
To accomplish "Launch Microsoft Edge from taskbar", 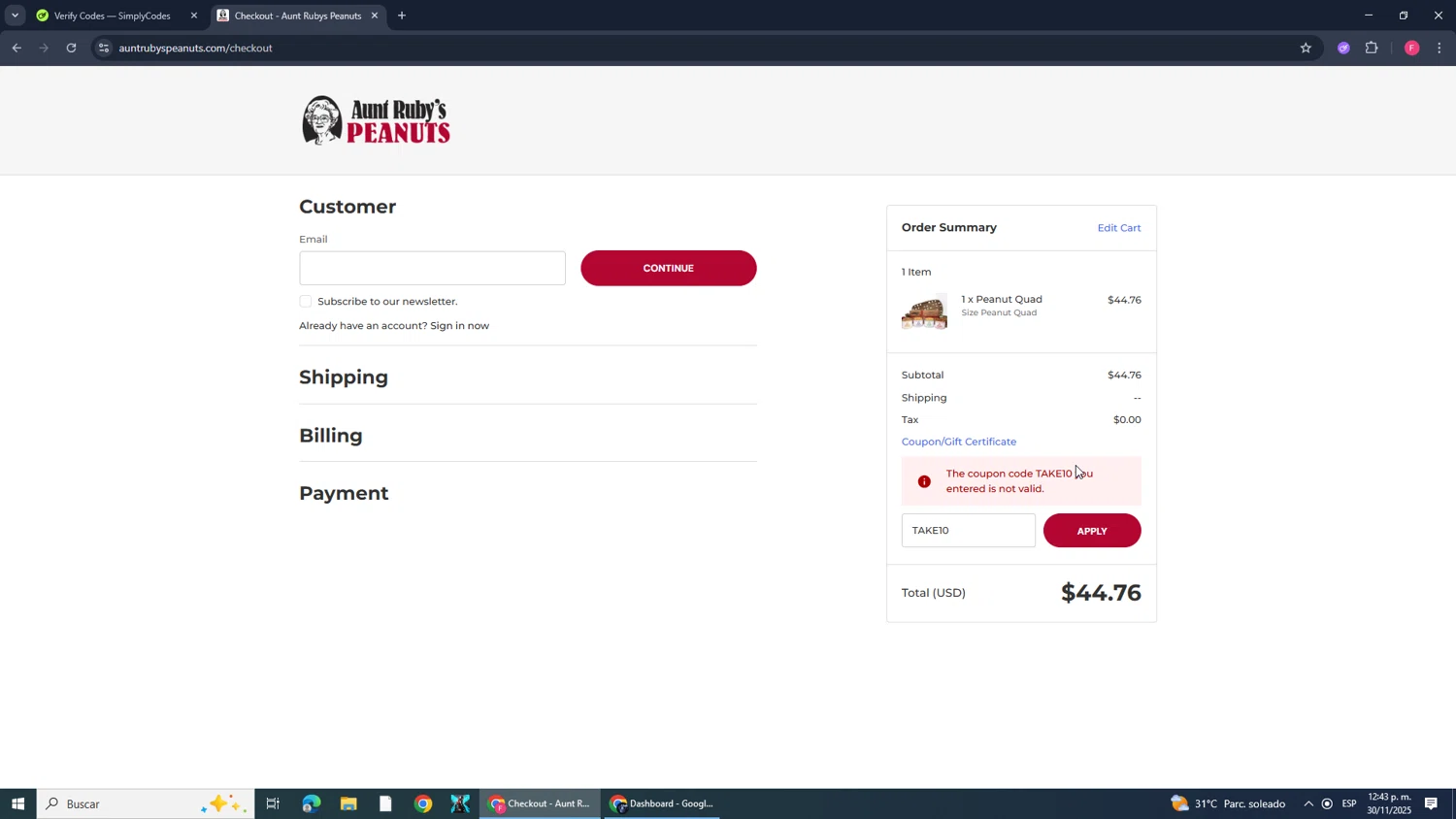I will point(311,803).
